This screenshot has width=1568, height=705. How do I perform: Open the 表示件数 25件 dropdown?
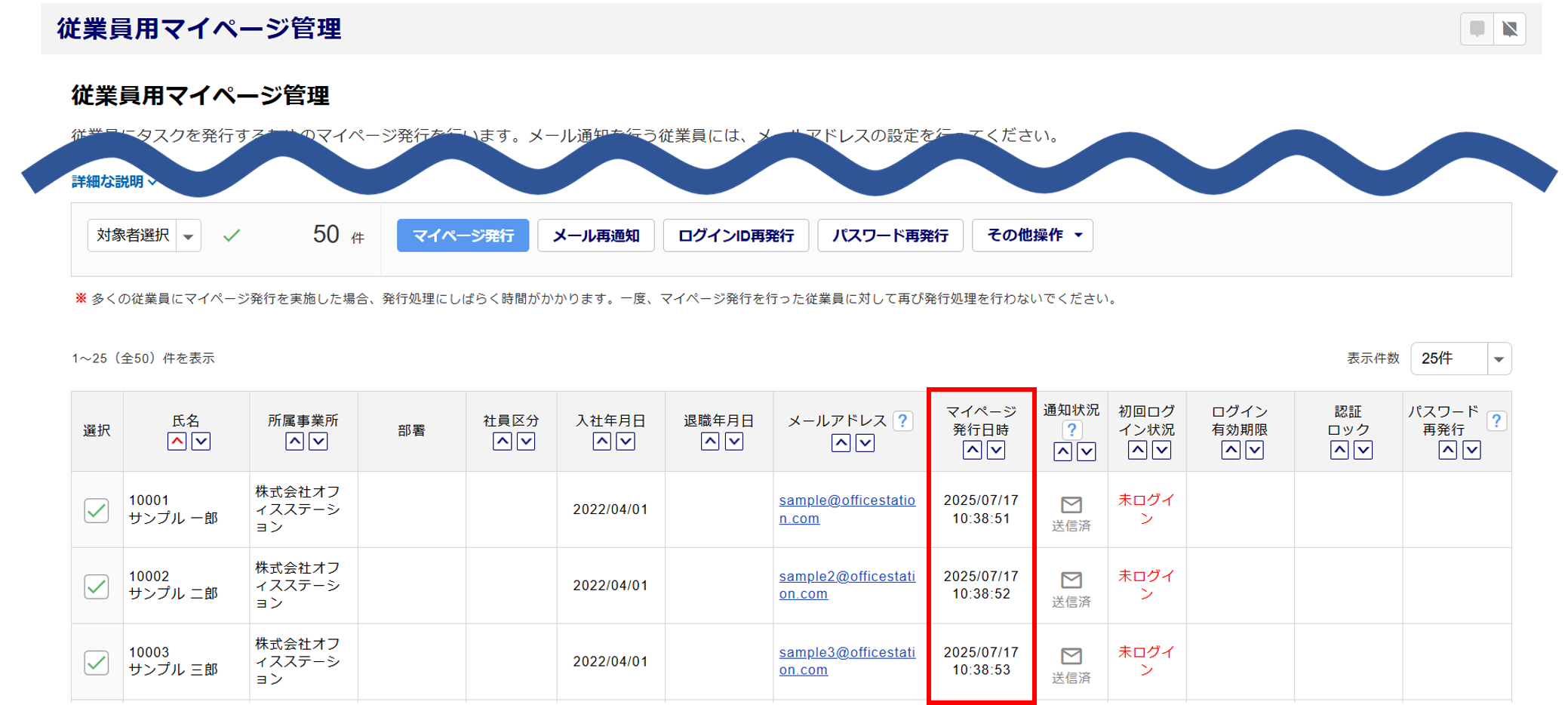(1461, 359)
